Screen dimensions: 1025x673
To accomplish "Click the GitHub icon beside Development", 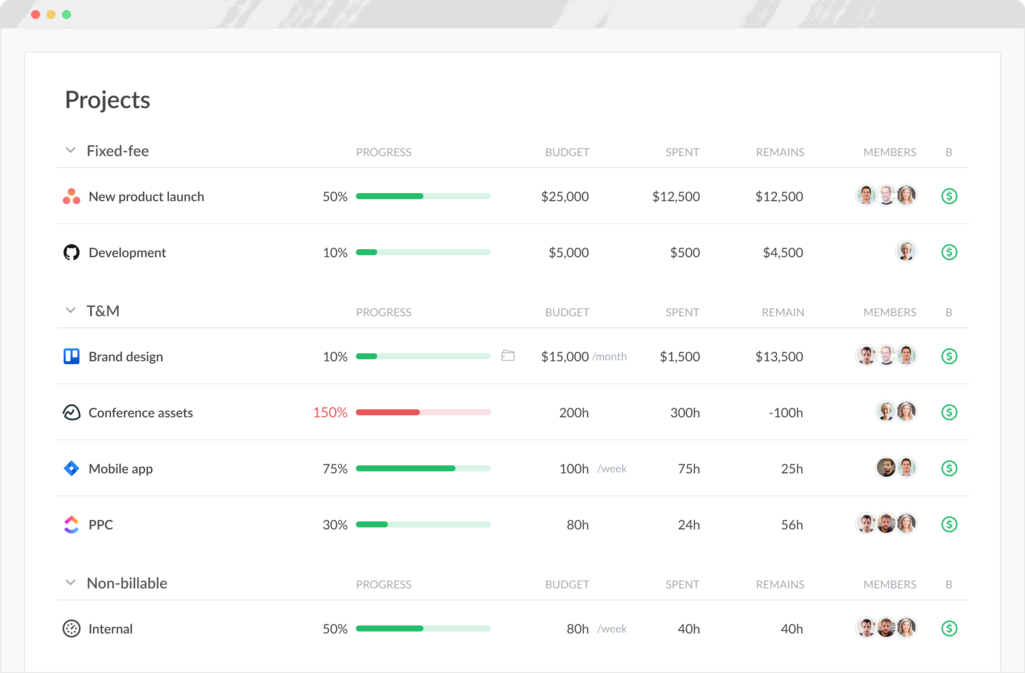I will click(70, 252).
